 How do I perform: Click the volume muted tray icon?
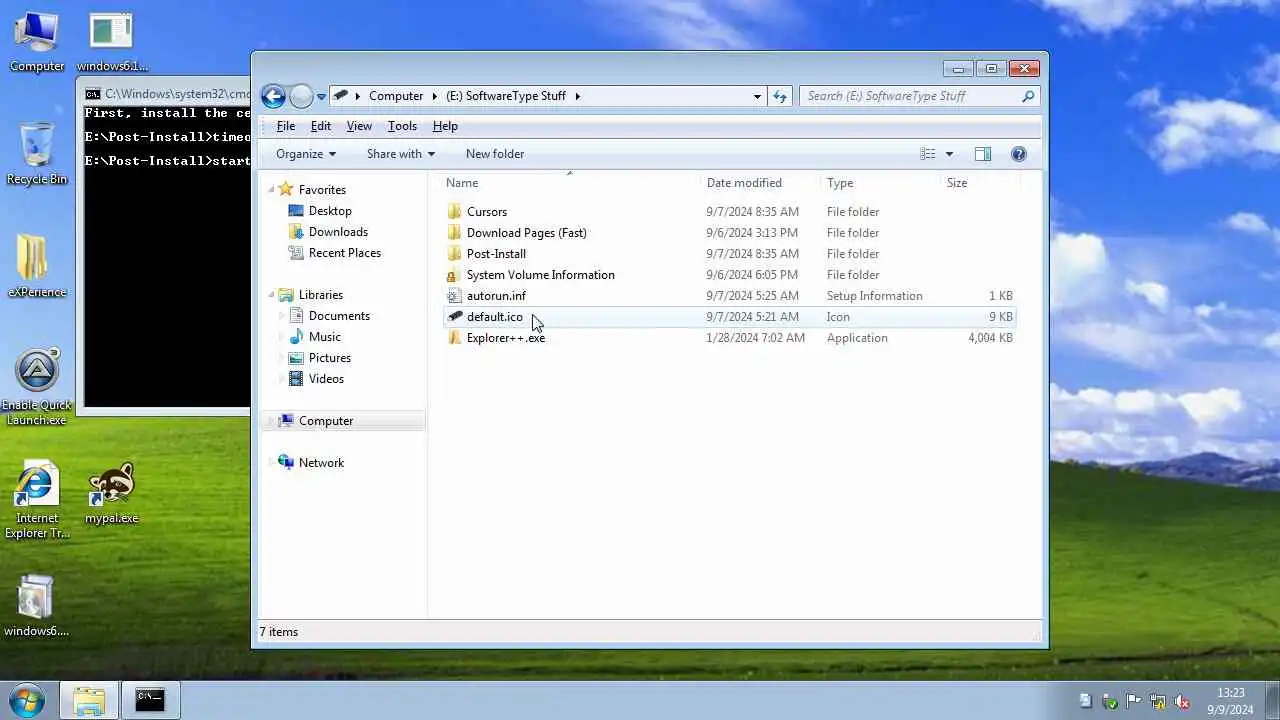pyautogui.click(x=1182, y=701)
